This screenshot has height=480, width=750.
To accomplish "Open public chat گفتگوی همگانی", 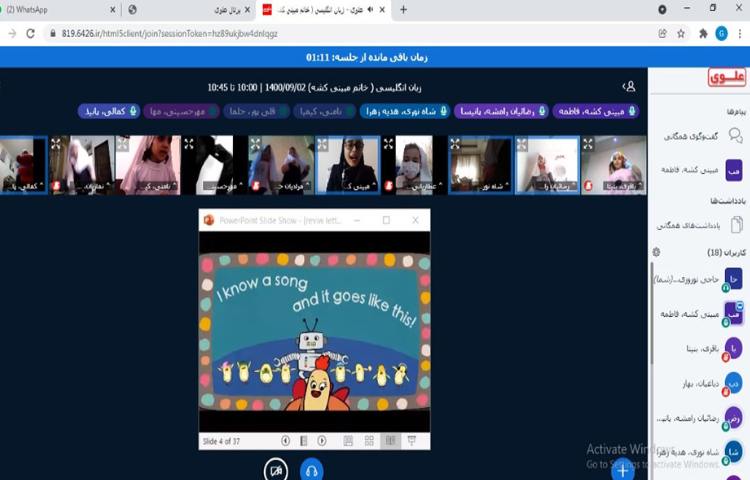I will tap(699, 136).
